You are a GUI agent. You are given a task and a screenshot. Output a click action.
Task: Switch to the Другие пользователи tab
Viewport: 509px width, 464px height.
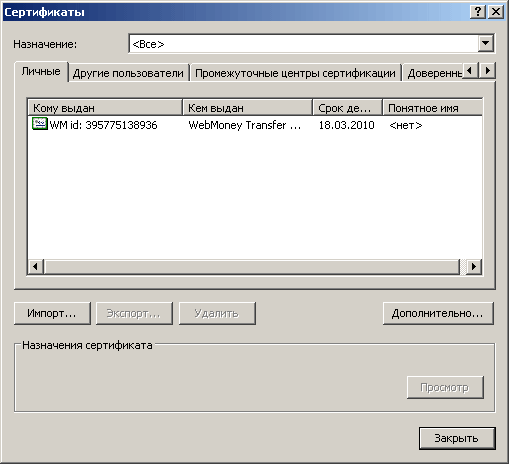click(128, 73)
